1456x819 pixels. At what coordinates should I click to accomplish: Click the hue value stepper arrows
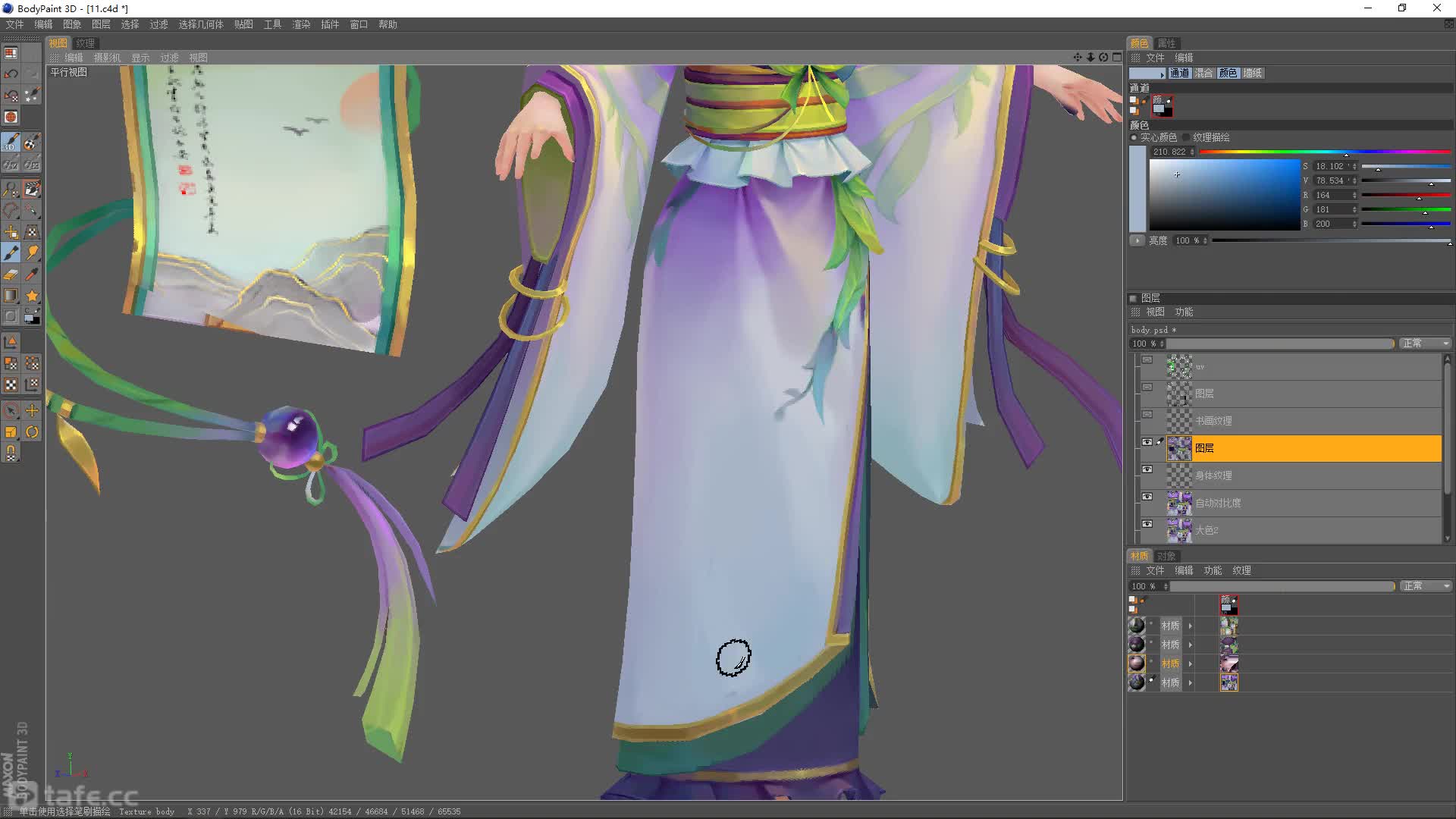point(1192,152)
